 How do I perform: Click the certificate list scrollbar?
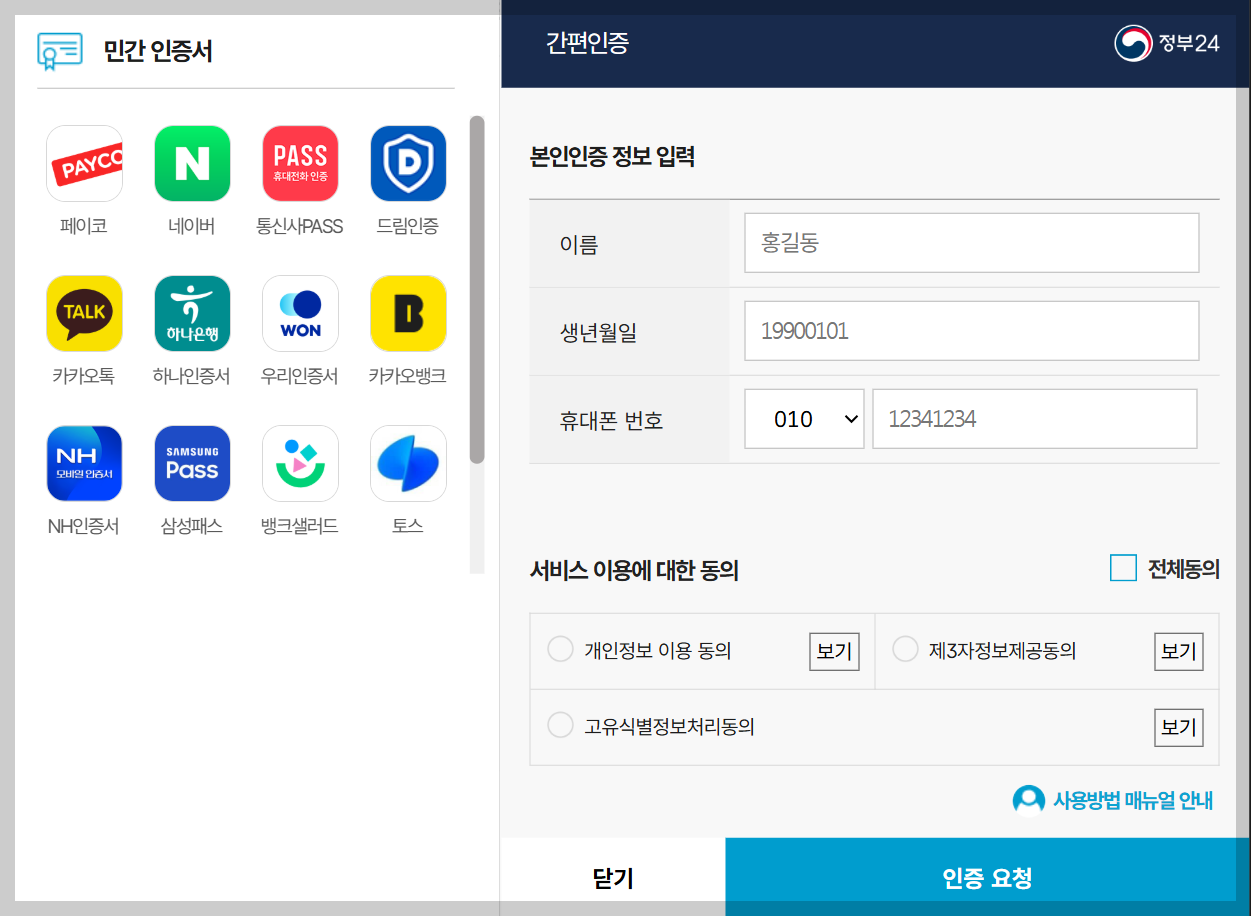(x=477, y=290)
